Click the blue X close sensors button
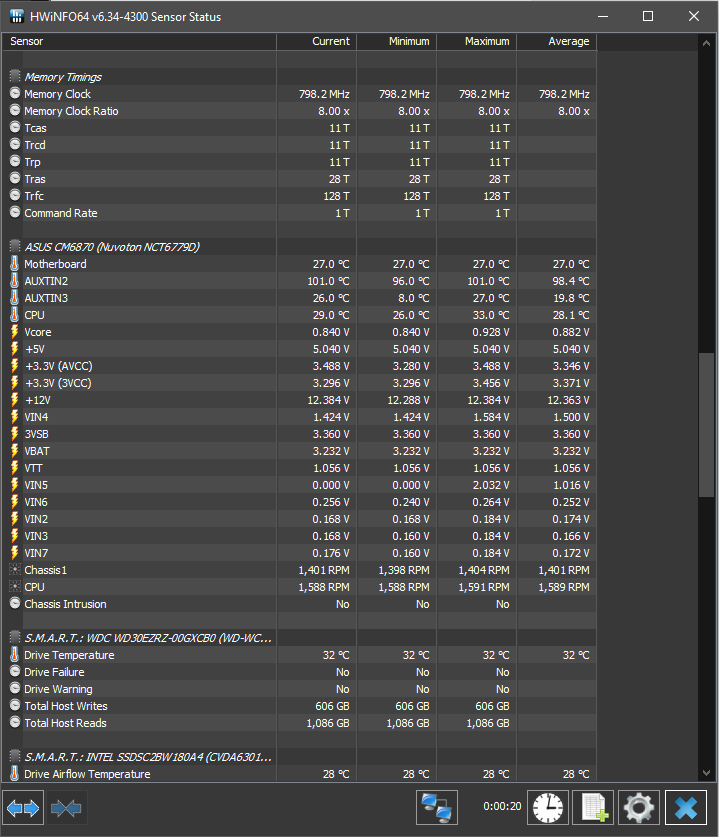The image size is (719, 837). 686,808
